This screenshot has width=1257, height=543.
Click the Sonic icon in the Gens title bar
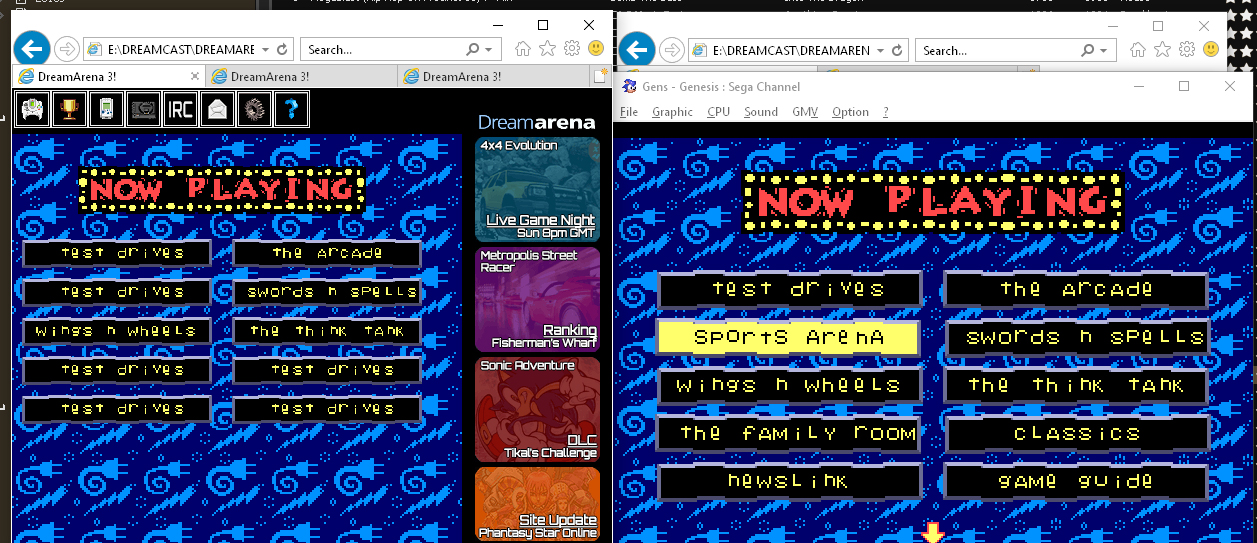pyautogui.click(x=629, y=87)
